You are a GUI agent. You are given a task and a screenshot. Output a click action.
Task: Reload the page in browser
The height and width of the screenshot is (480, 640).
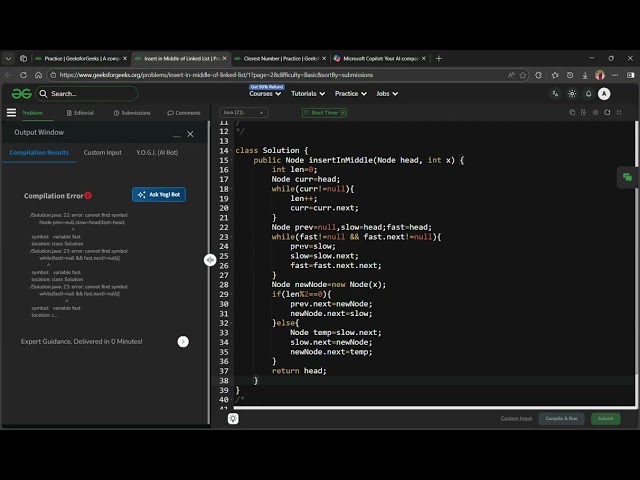(23, 75)
